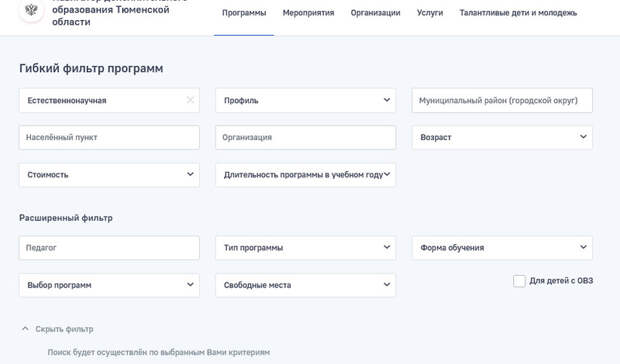The width and height of the screenshot is (620, 364).
Task: Click the Педагог input field
Action: pyautogui.click(x=109, y=248)
